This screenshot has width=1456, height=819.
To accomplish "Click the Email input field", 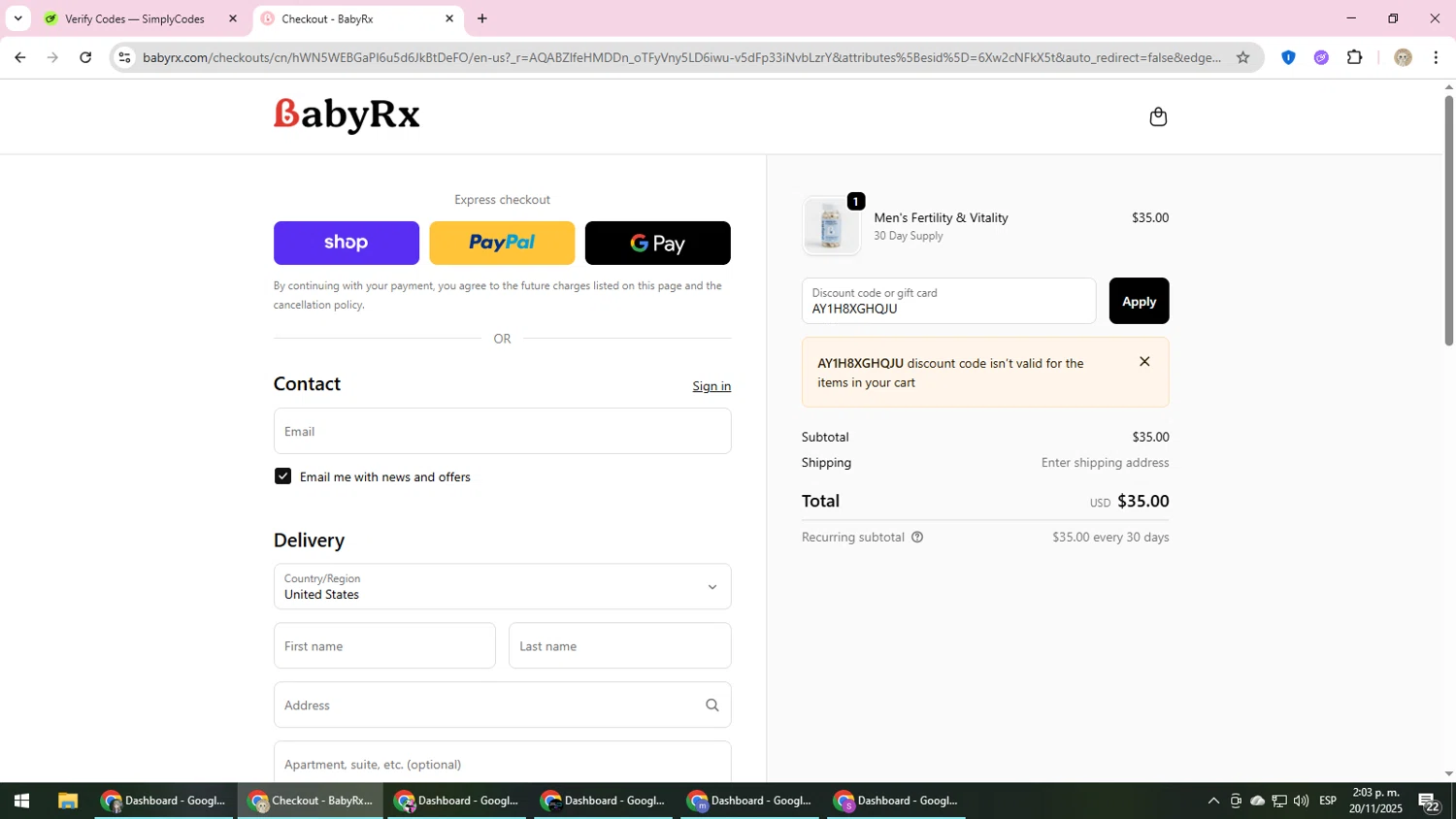I will coord(502,431).
